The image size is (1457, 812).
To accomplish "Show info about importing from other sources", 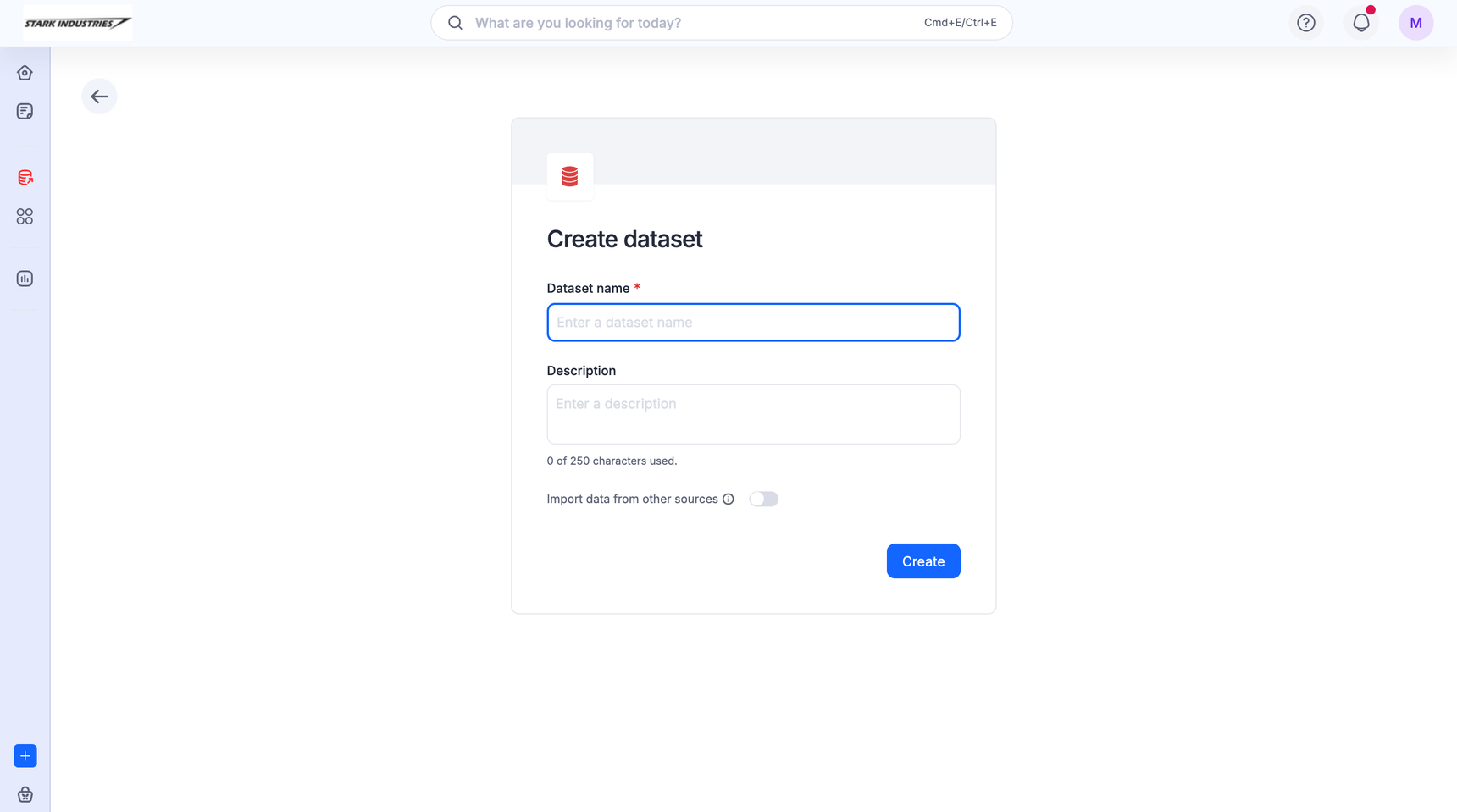I will (x=728, y=500).
